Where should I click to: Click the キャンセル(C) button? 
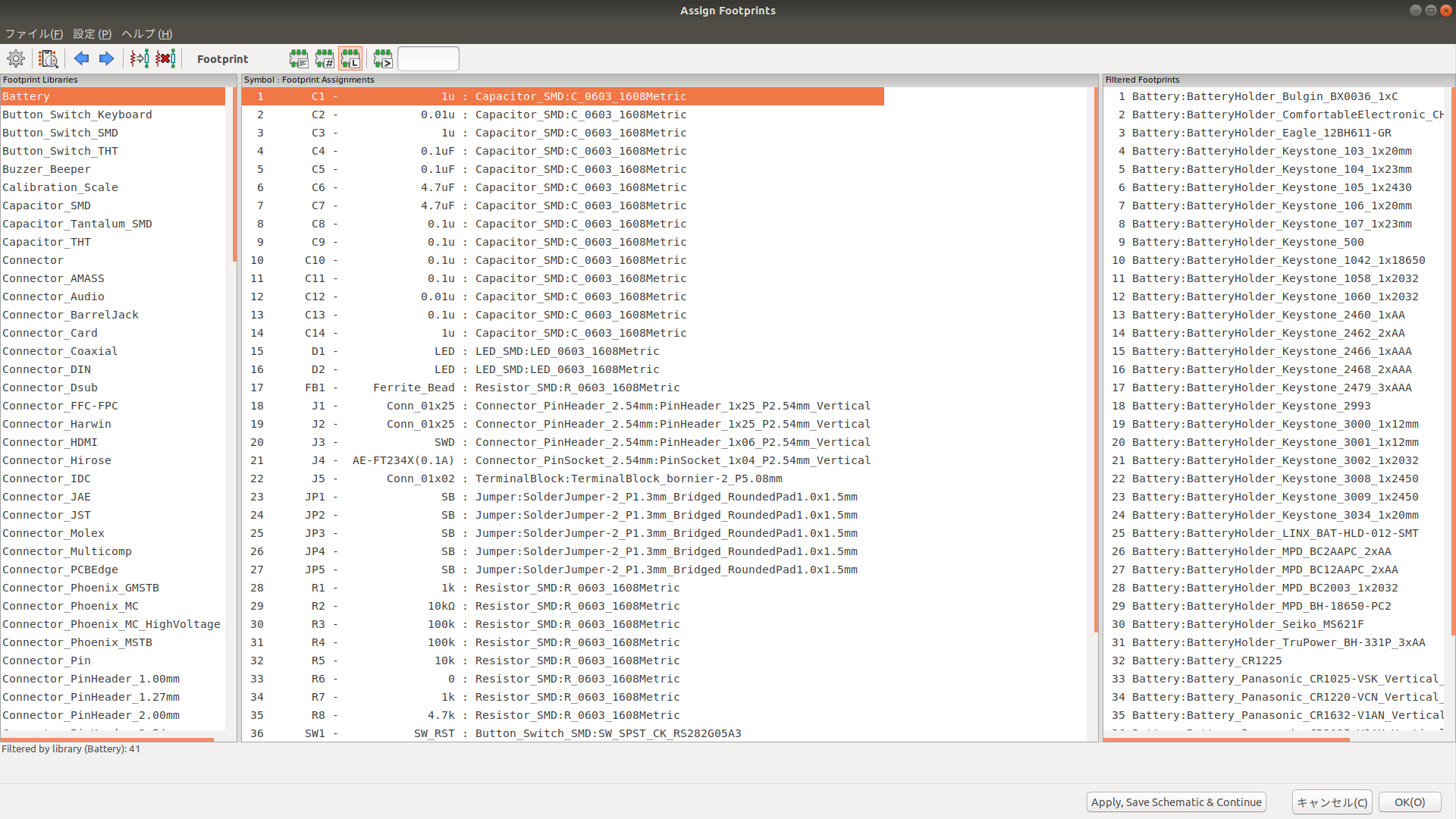tap(1332, 802)
